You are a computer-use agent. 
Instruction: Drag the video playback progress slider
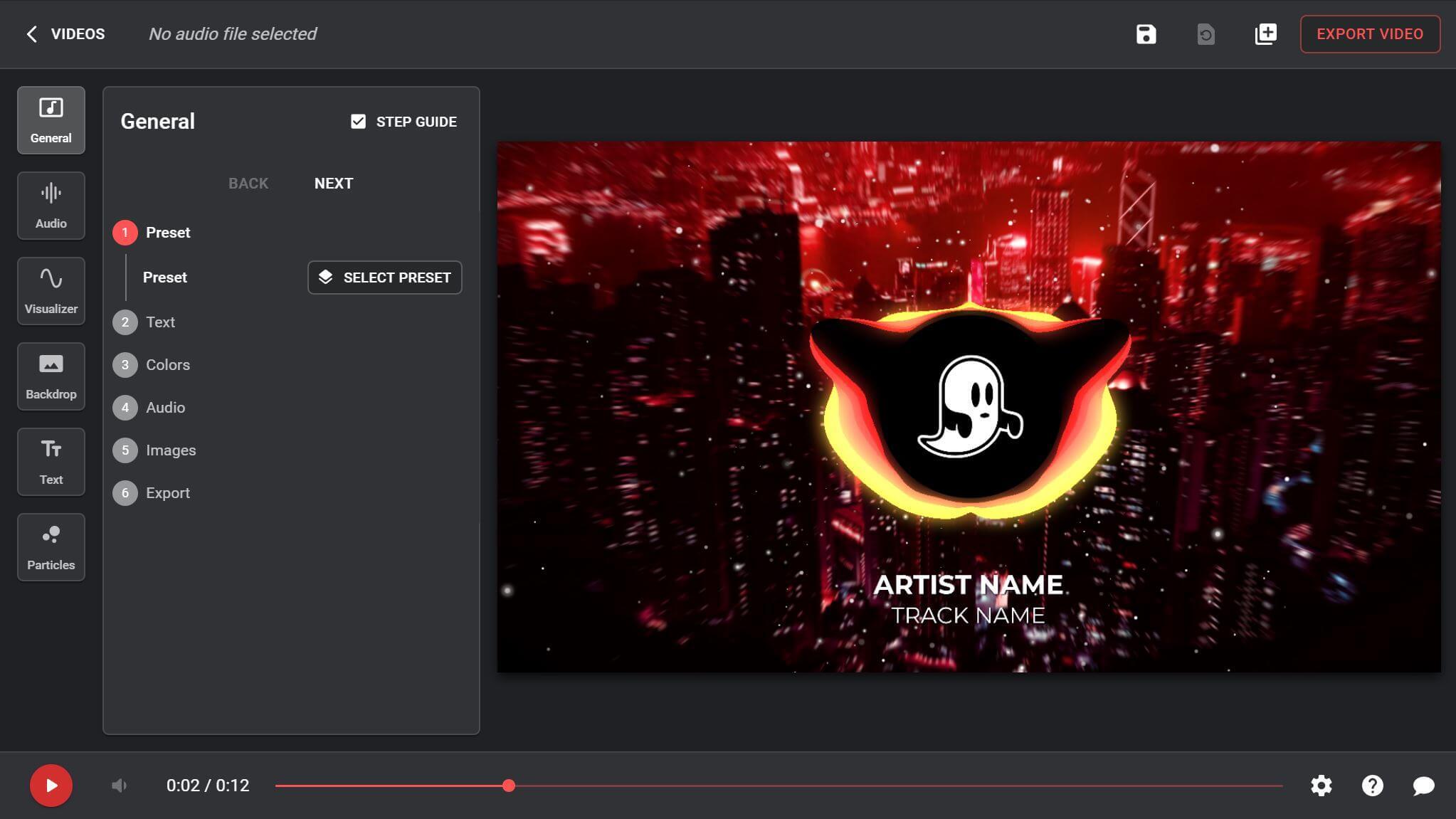click(510, 786)
